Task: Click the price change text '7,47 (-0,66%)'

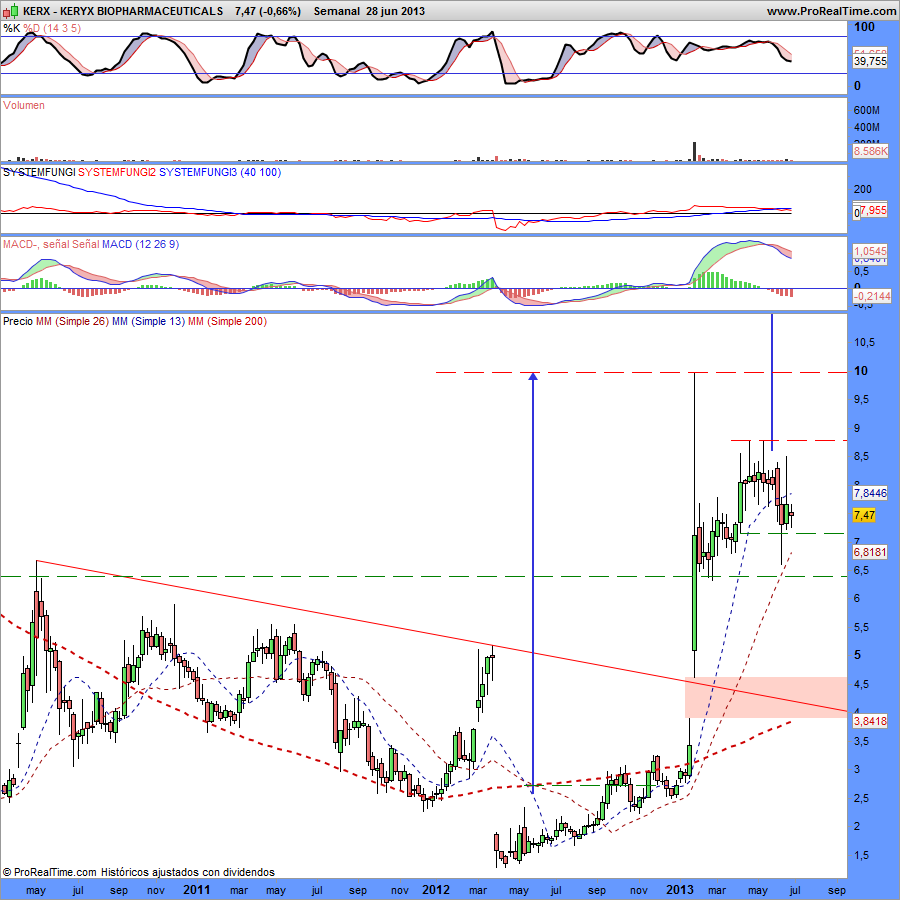Action: pos(267,11)
